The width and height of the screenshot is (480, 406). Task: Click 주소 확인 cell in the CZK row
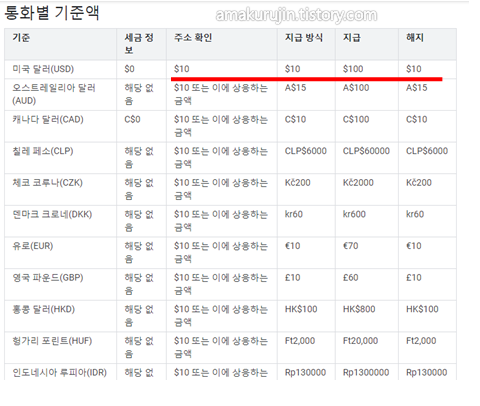click(x=221, y=189)
